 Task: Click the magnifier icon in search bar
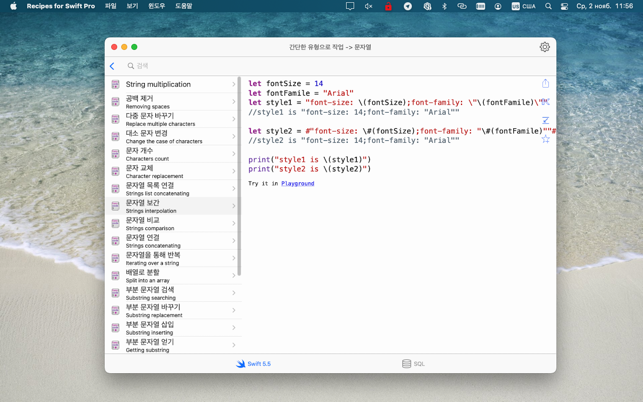click(130, 66)
